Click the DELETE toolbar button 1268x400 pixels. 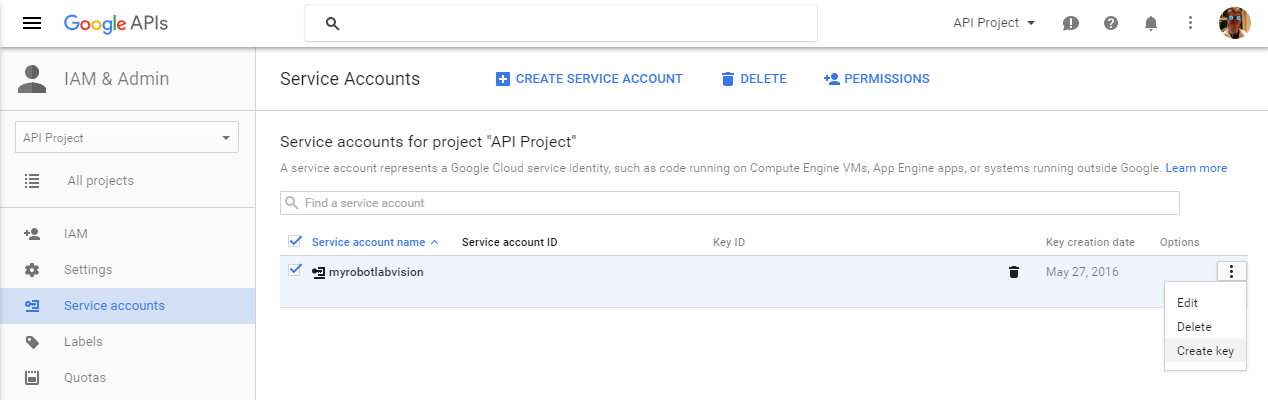point(753,79)
